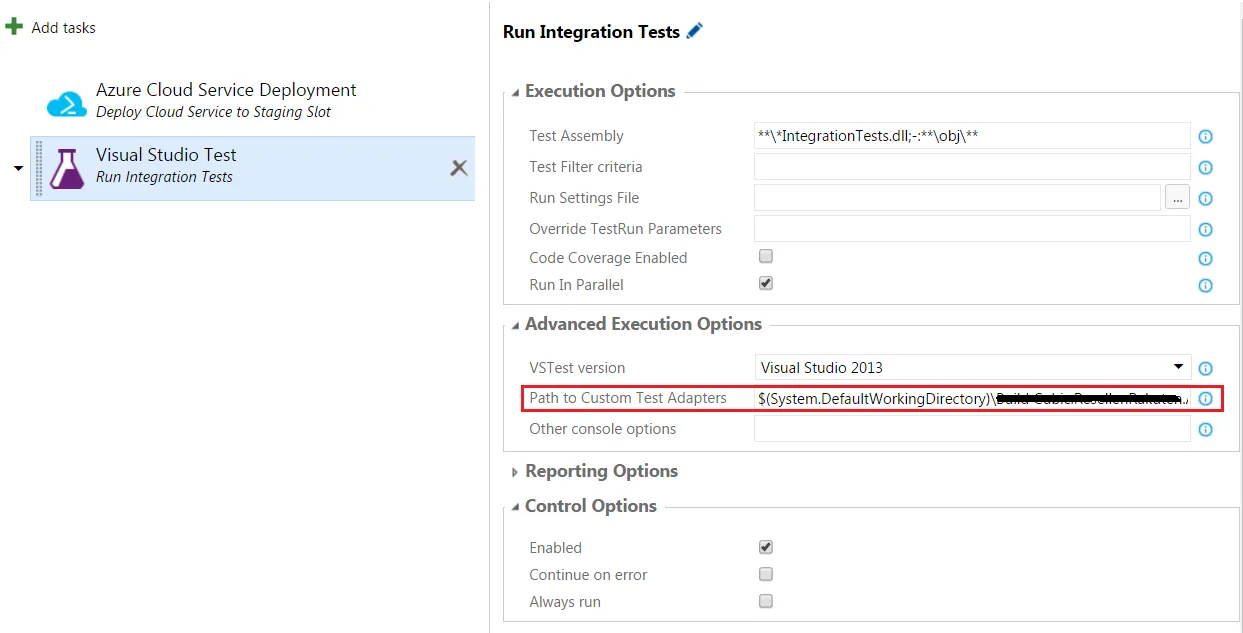Toggle the Continue on error checkbox

(x=766, y=574)
